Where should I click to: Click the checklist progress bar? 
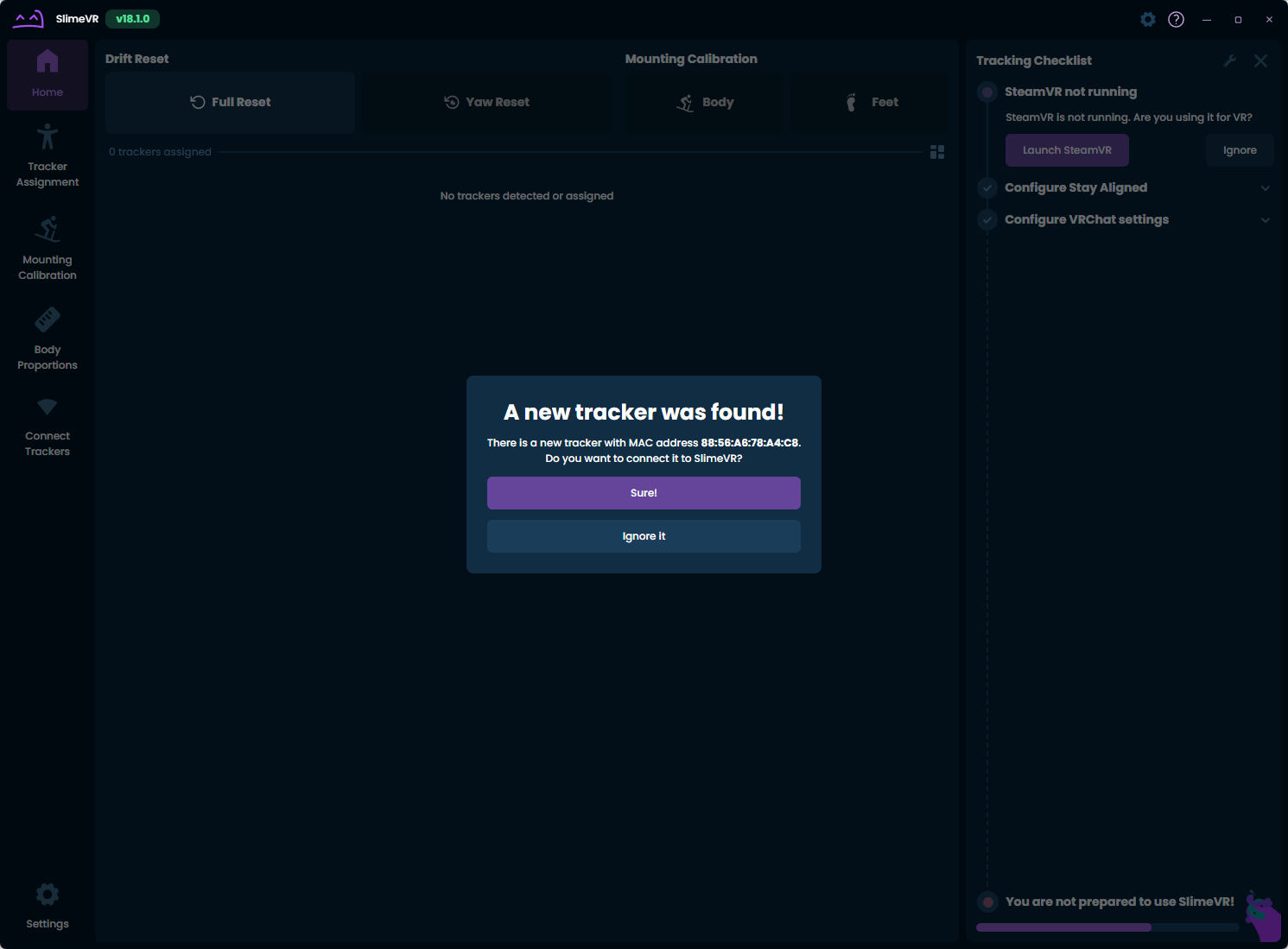pyautogui.click(x=1107, y=927)
